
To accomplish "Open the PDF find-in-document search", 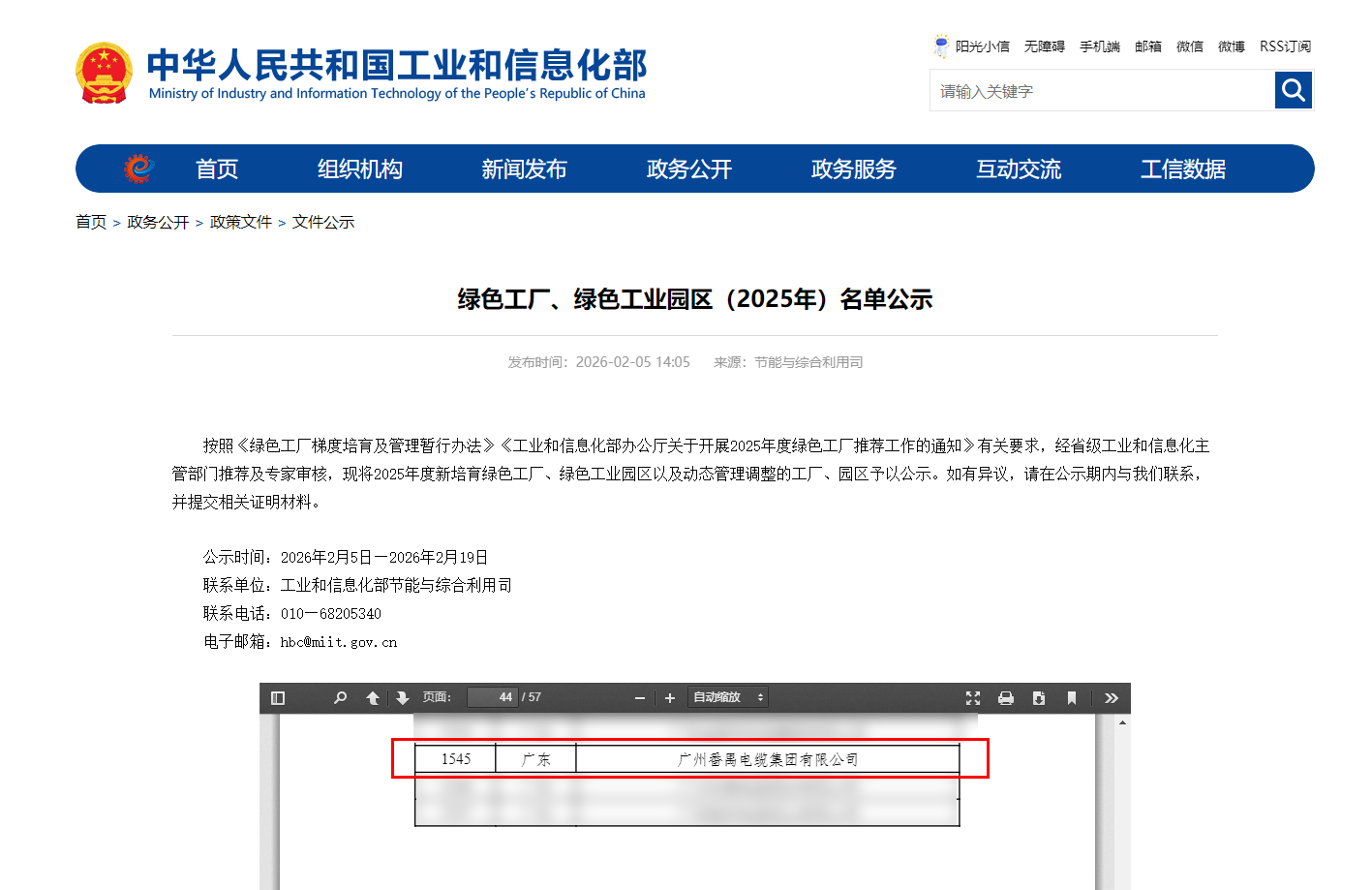I will (340, 698).
